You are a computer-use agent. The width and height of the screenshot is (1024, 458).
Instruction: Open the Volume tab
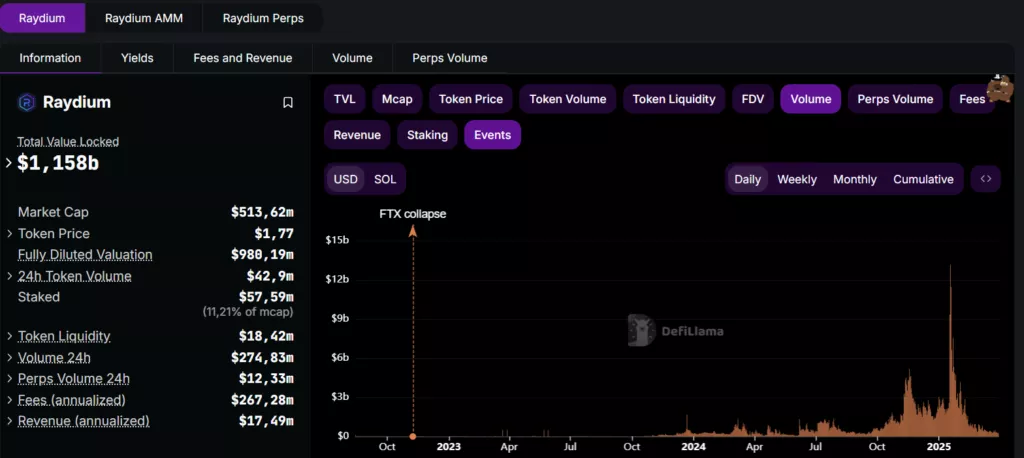coord(352,58)
